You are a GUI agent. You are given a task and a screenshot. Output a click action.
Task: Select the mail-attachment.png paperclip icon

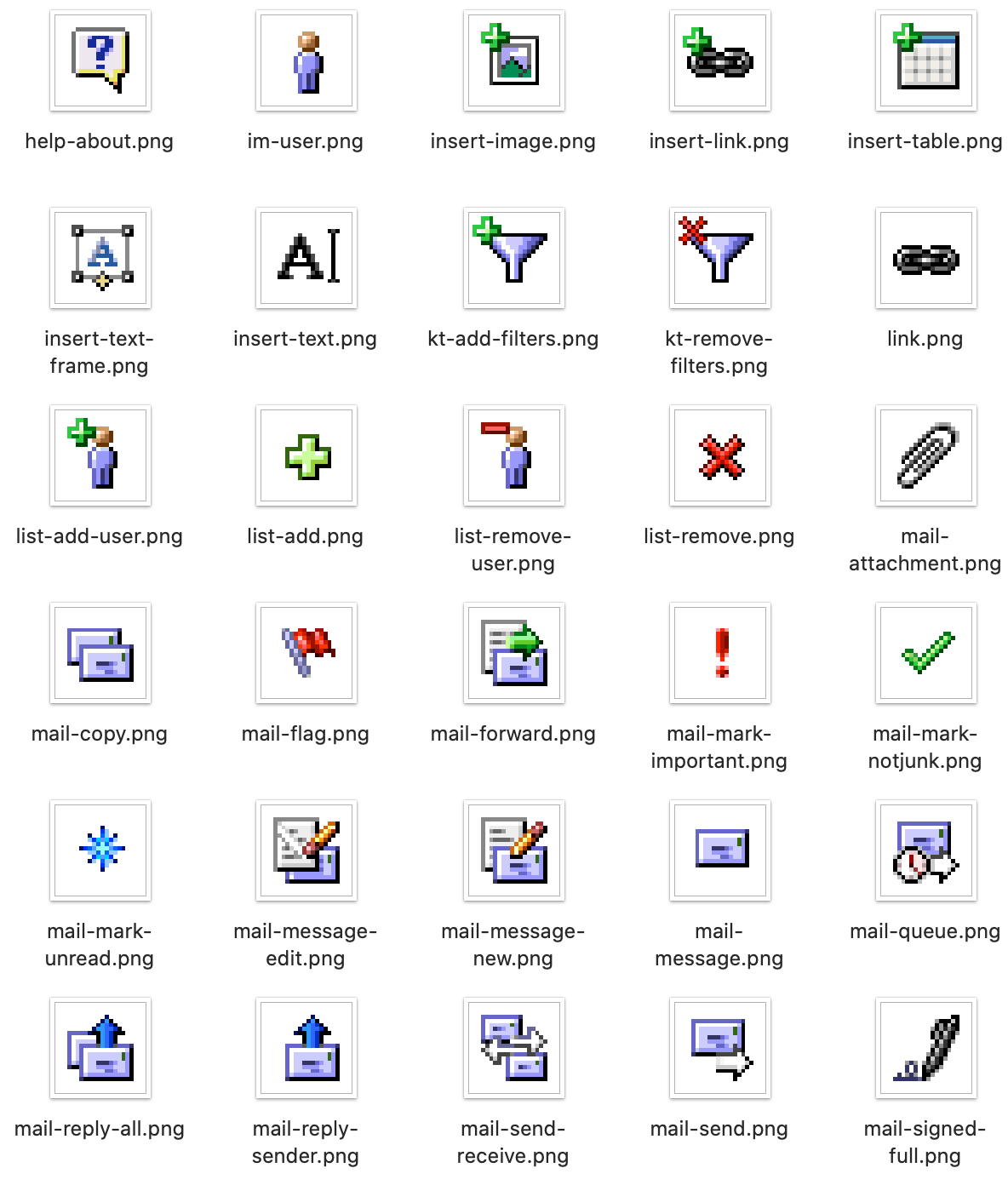click(x=926, y=455)
